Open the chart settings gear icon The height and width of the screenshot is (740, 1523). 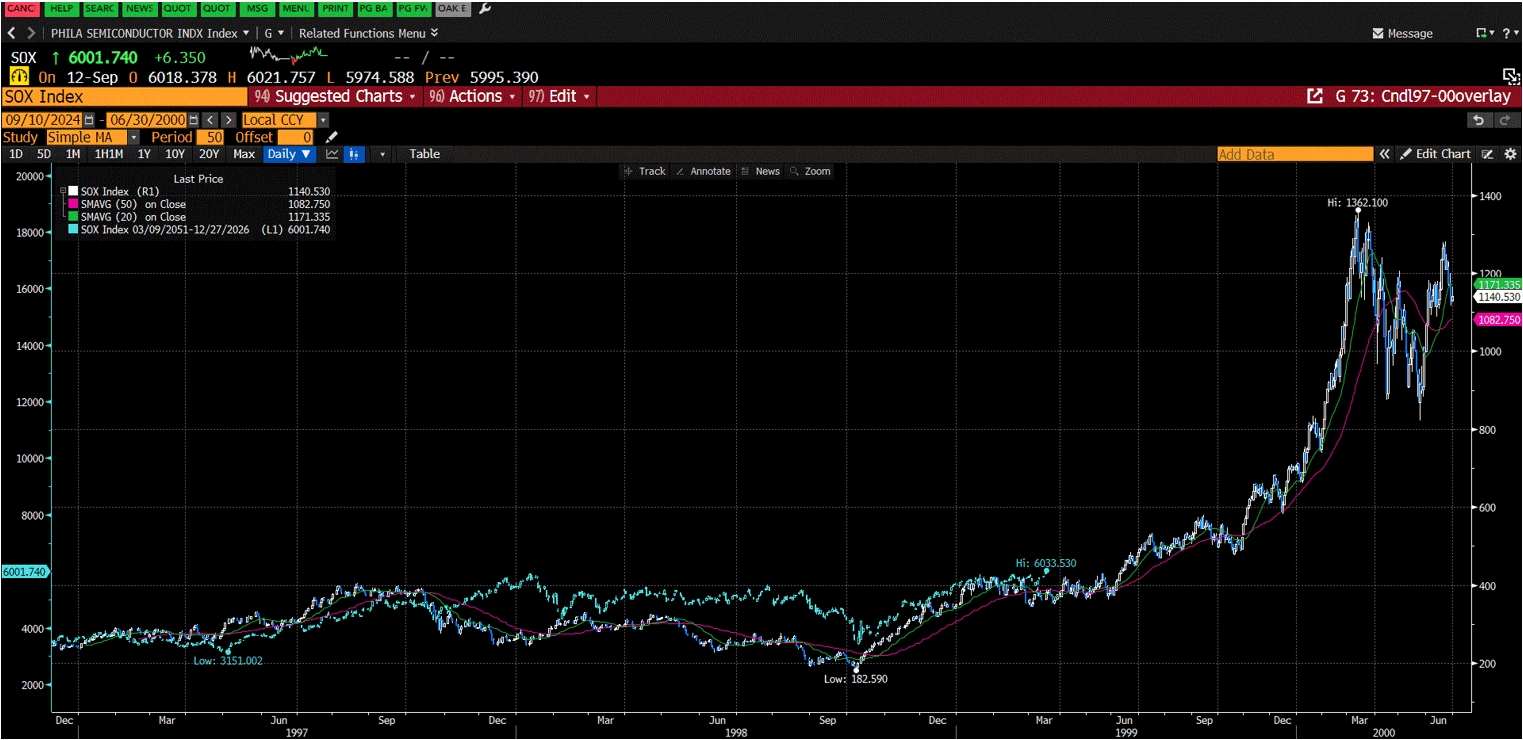1510,154
